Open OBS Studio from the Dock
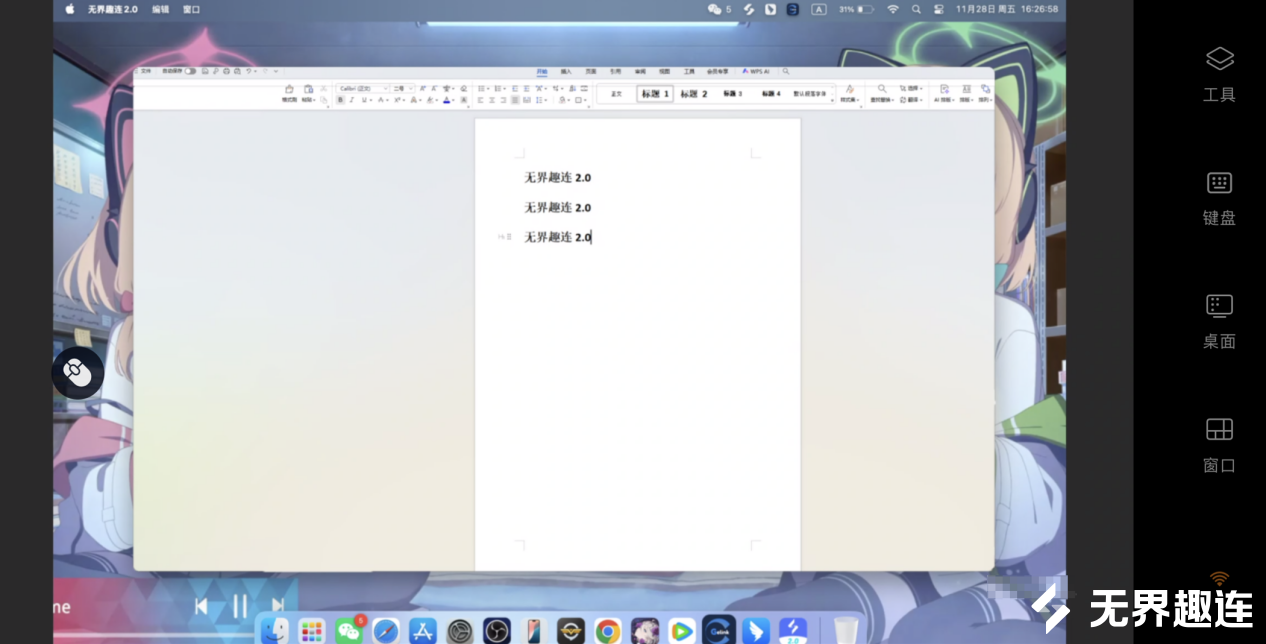 click(x=497, y=631)
